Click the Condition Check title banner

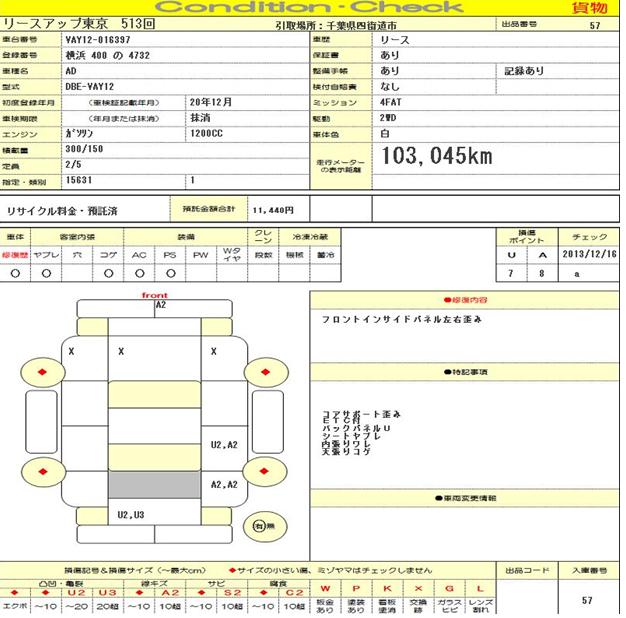click(312, 7)
